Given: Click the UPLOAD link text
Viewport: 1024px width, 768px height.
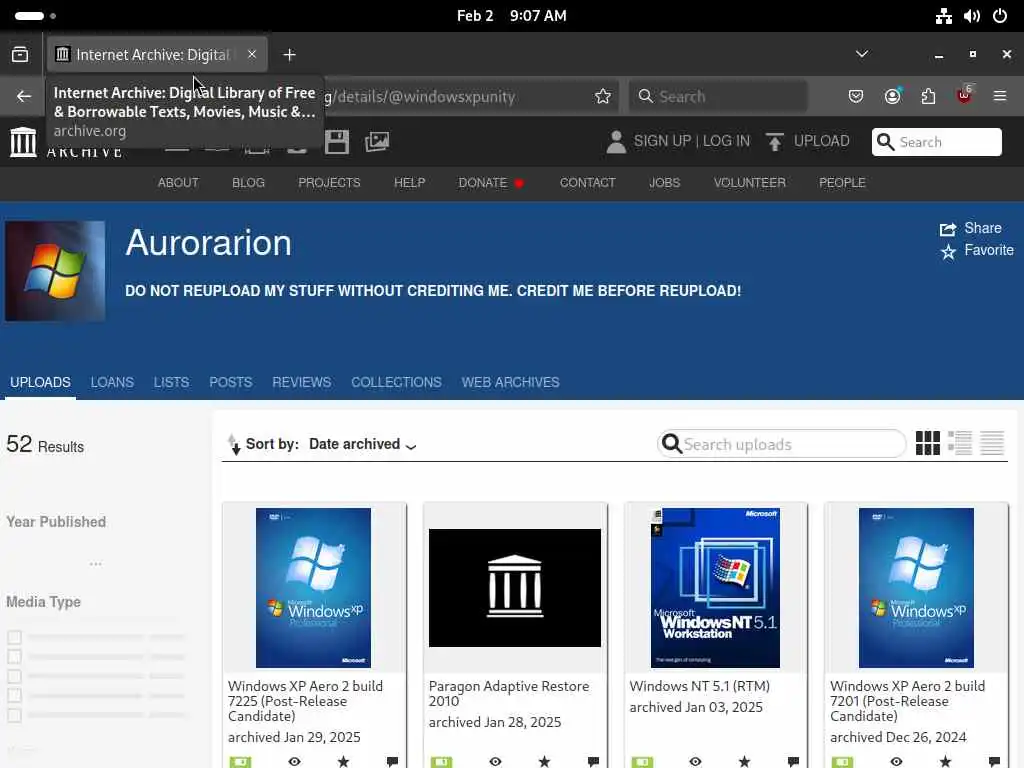Looking at the screenshot, I should click(822, 141).
